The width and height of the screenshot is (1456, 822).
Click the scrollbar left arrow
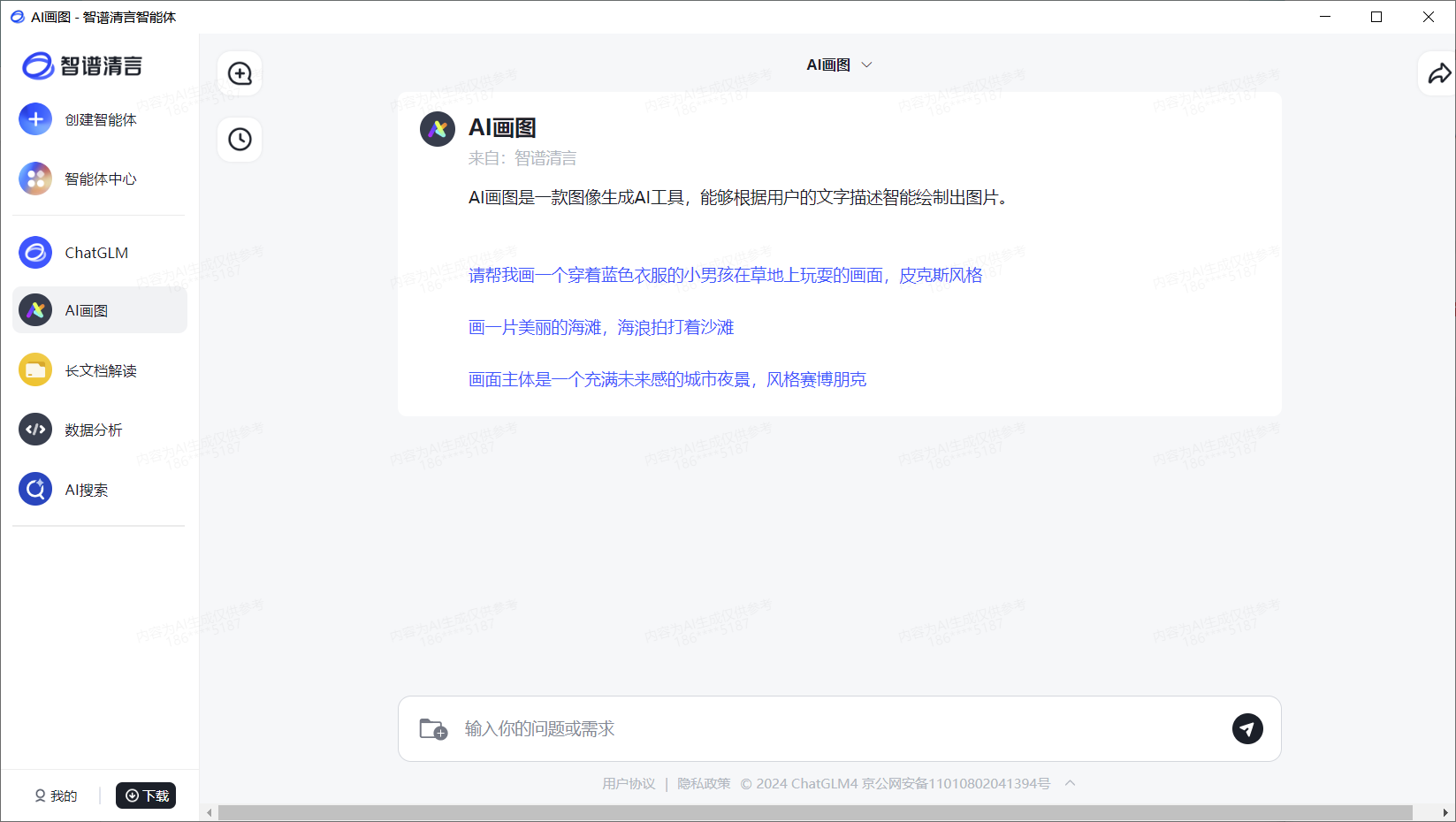click(x=210, y=813)
